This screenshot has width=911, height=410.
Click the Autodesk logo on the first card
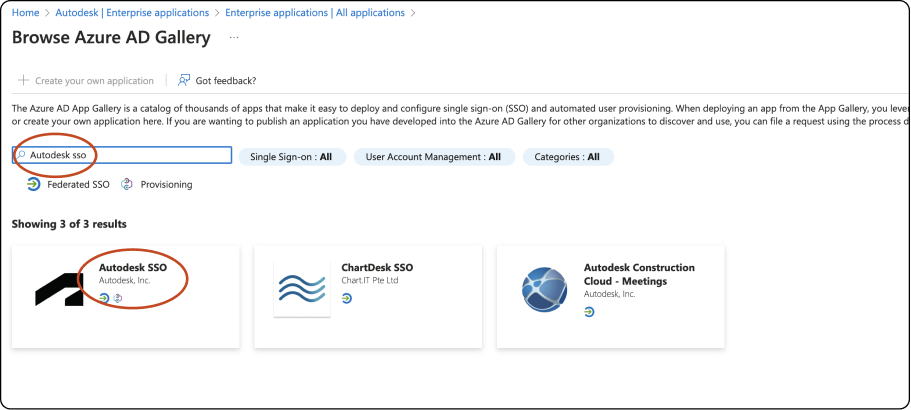[60, 288]
